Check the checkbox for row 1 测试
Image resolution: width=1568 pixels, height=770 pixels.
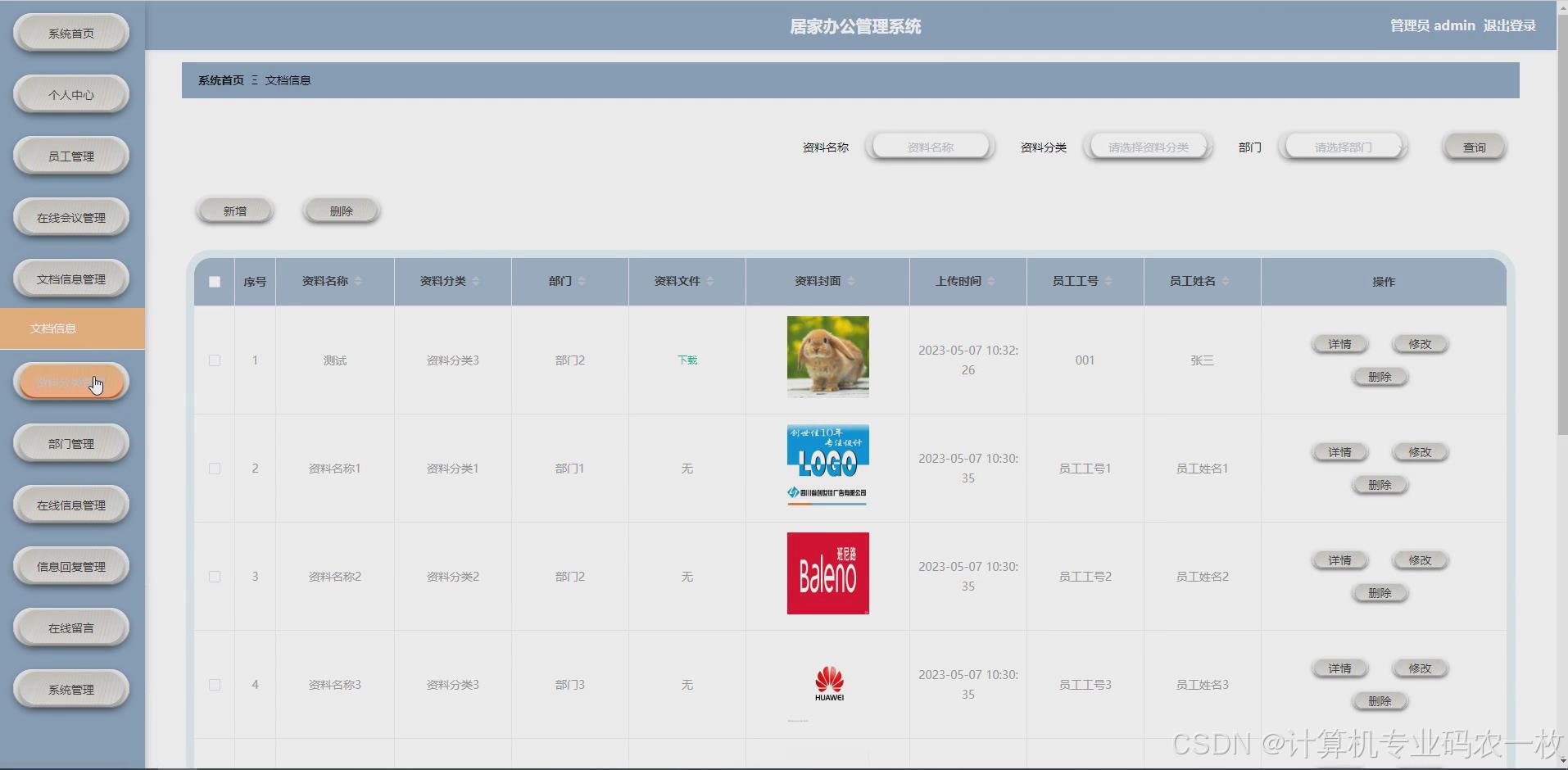coord(214,360)
